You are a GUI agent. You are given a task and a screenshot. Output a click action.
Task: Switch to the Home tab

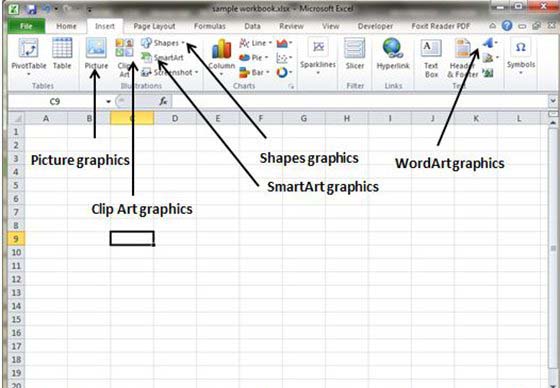(66, 26)
